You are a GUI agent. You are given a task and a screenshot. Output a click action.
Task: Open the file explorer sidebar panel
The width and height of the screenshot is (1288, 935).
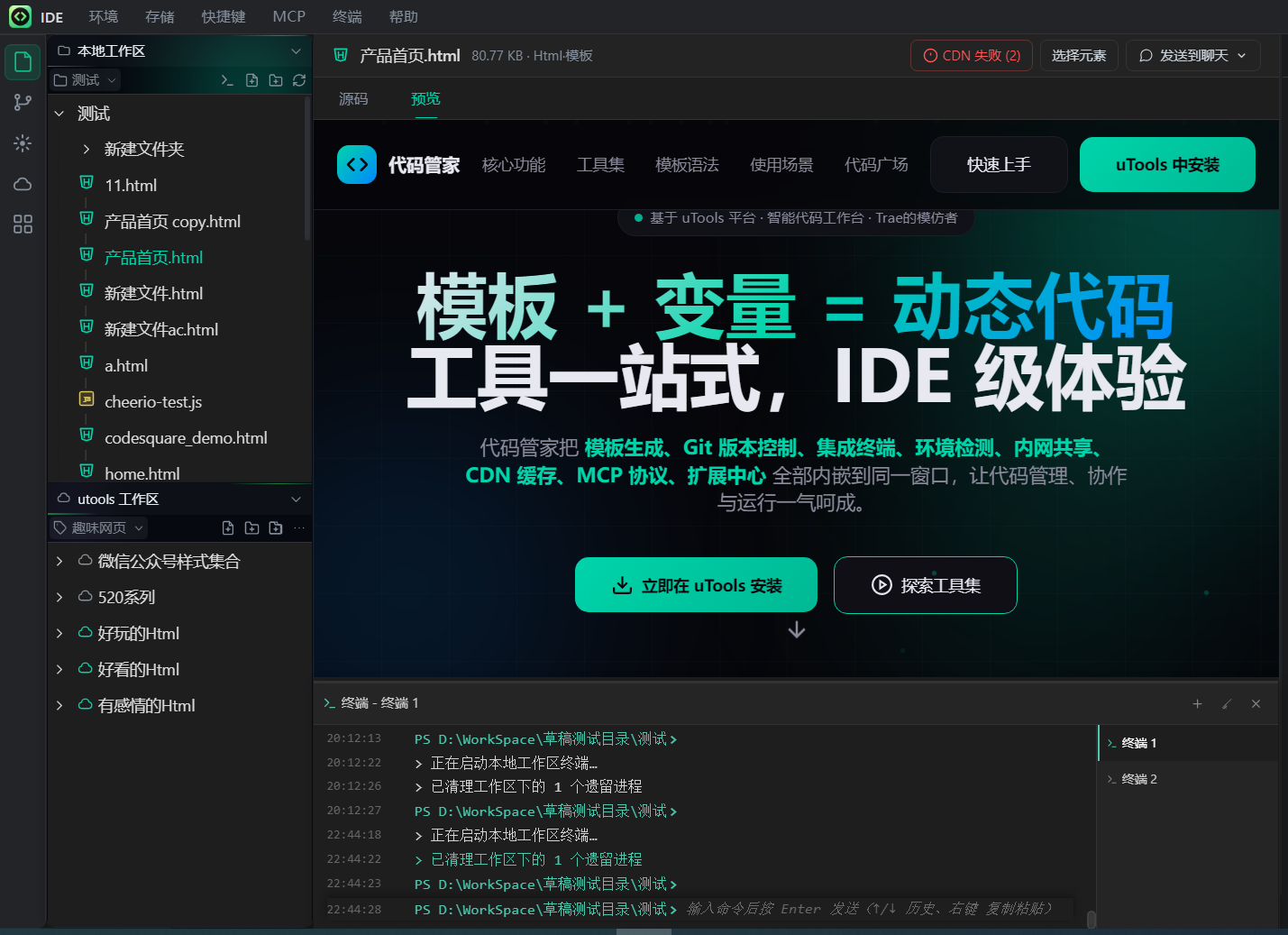click(23, 62)
